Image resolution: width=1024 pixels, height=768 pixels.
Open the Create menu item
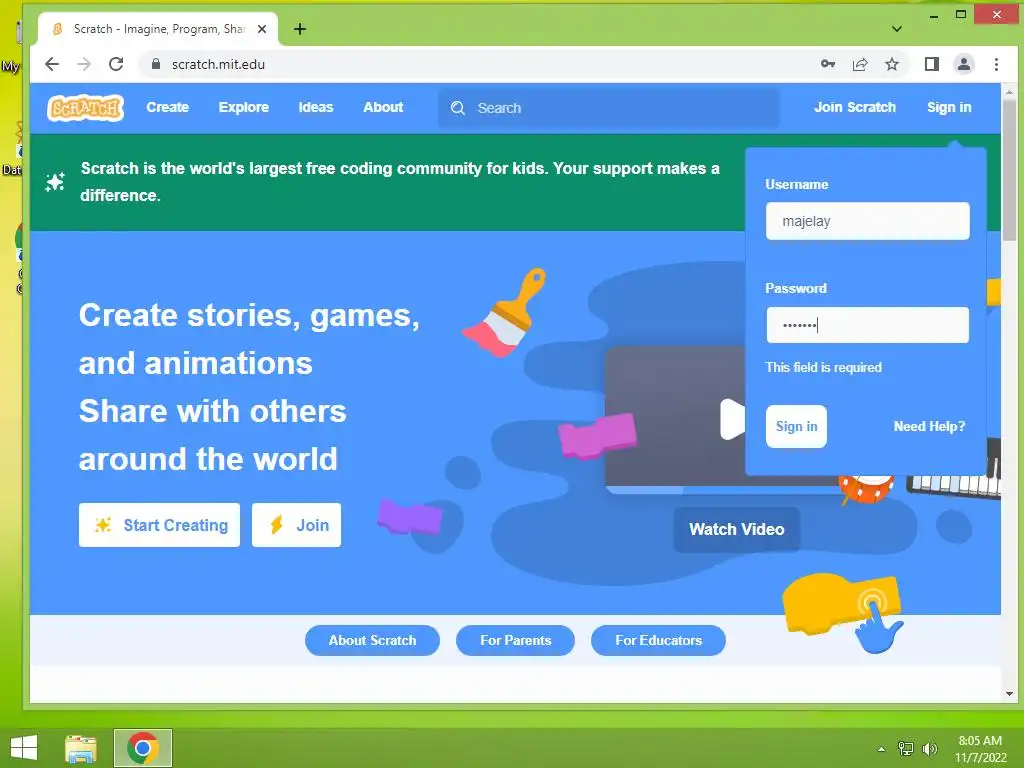pyautogui.click(x=167, y=107)
